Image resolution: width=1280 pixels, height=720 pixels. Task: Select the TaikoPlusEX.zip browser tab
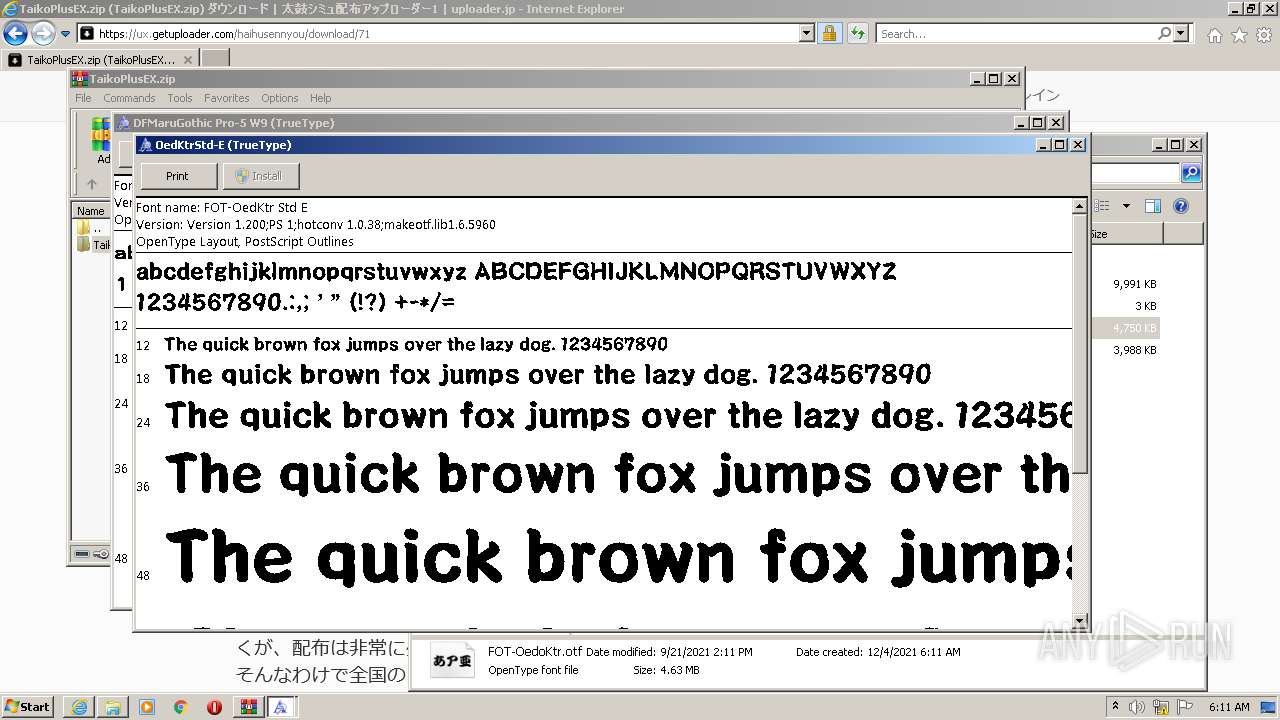coord(100,59)
